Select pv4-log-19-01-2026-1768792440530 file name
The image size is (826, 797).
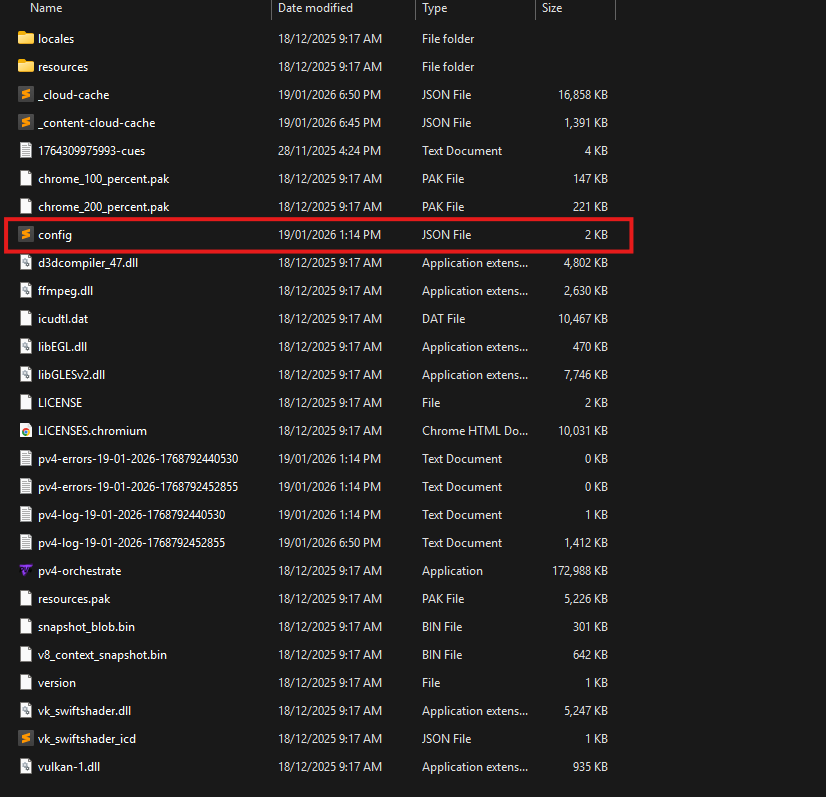click(x=132, y=515)
